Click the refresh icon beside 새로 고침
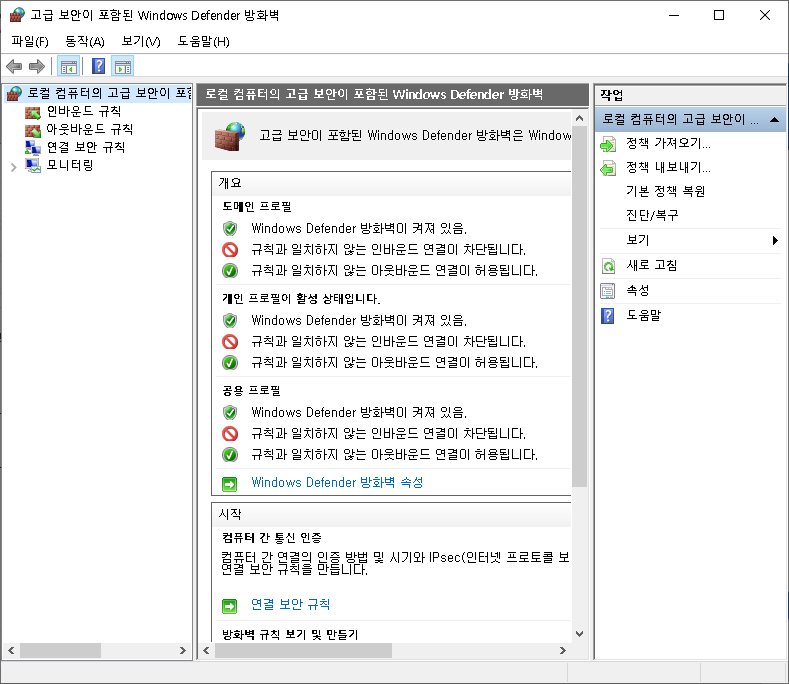 [608, 266]
